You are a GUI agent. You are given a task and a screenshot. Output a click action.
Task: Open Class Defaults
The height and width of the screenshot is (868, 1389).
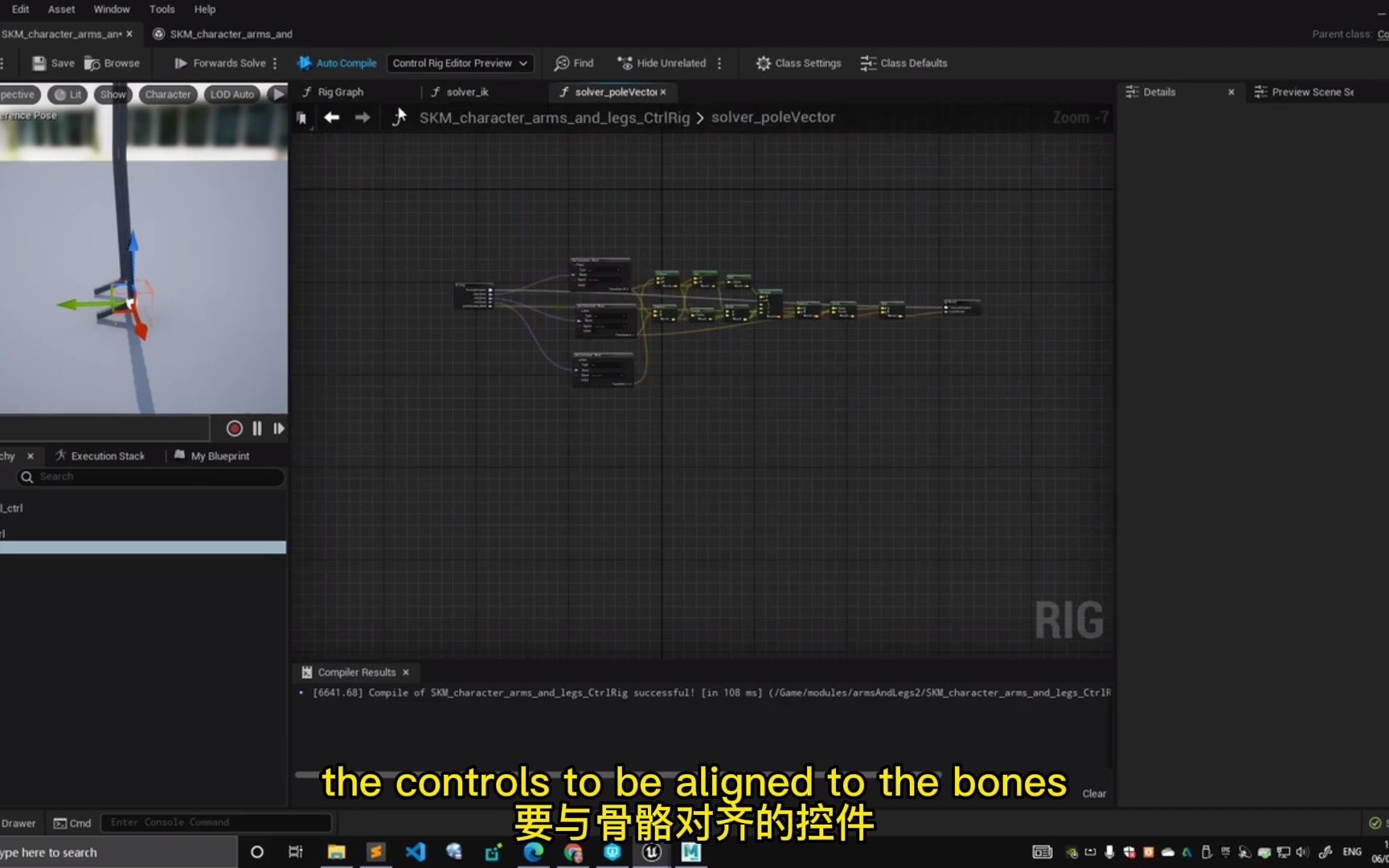[x=903, y=63]
